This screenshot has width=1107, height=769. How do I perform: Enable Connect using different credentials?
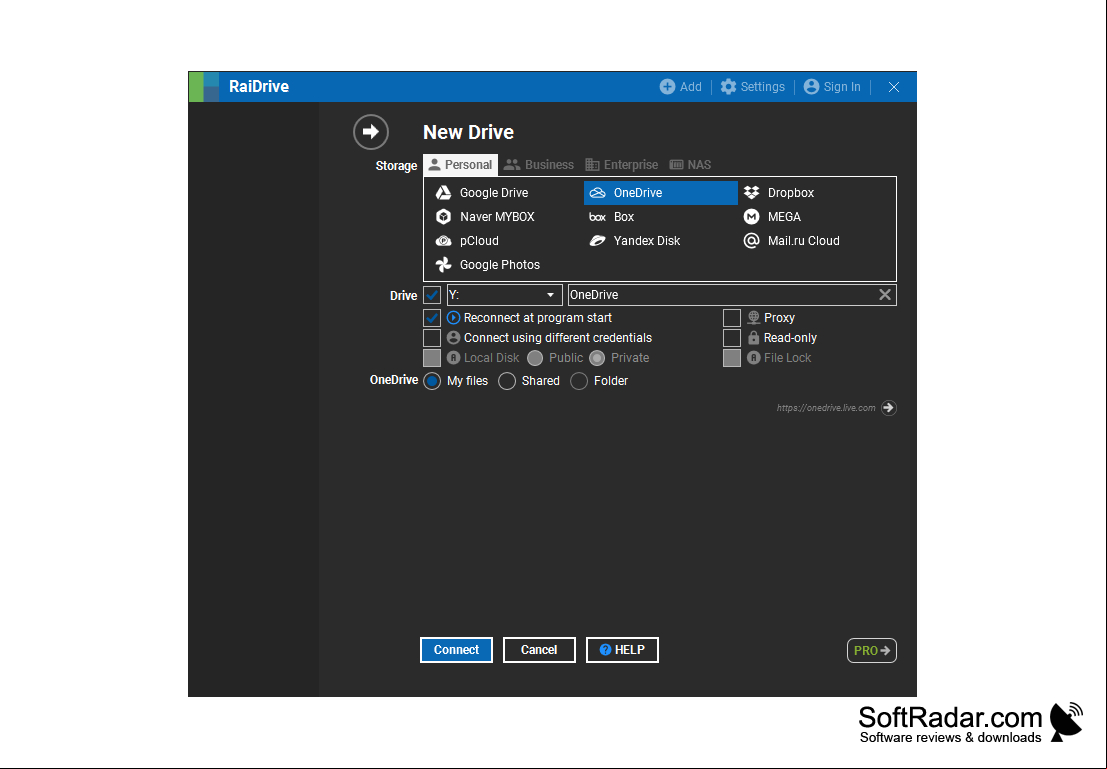click(432, 338)
